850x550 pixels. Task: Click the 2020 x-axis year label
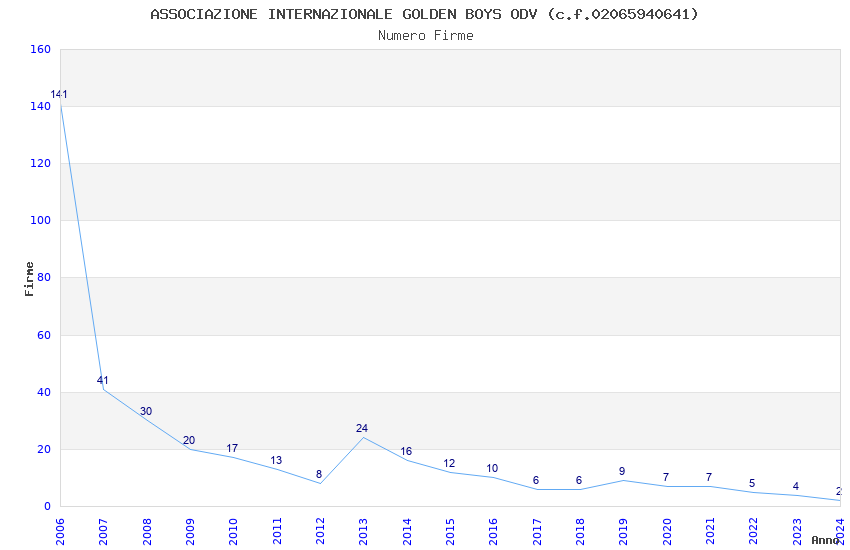coord(667,531)
